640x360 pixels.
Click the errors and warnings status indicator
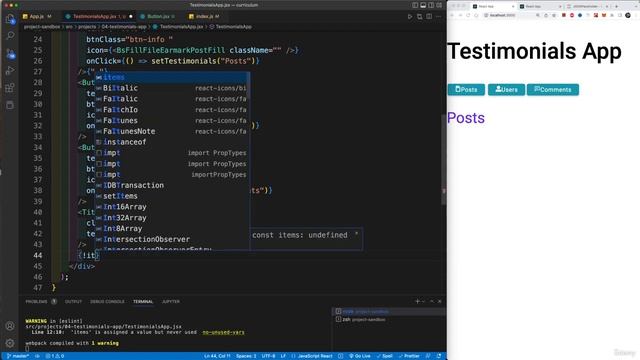(55, 356)
